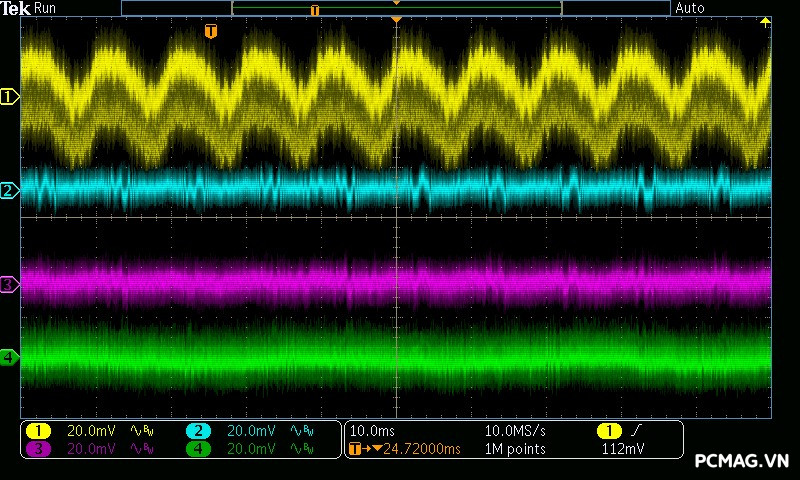Click the 112mV trigger level readout

(622, 449)
